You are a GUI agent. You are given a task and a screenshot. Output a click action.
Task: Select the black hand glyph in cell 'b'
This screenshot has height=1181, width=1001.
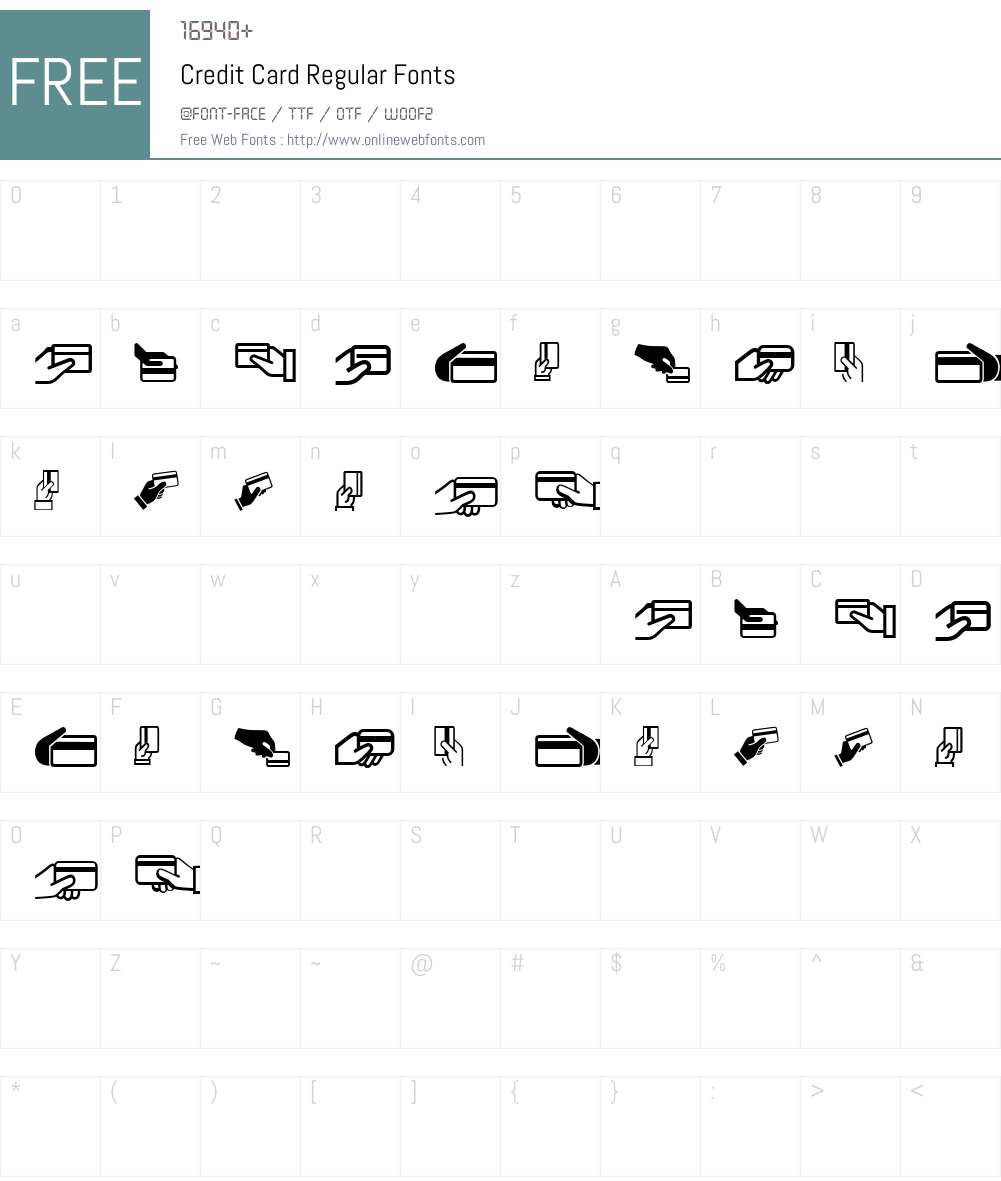coord(155,363)
